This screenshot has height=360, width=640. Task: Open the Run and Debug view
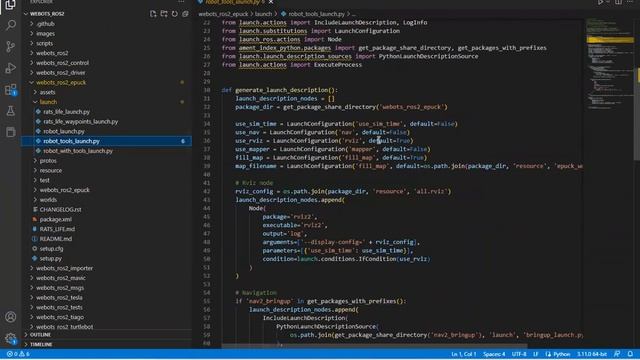[11, 68]
